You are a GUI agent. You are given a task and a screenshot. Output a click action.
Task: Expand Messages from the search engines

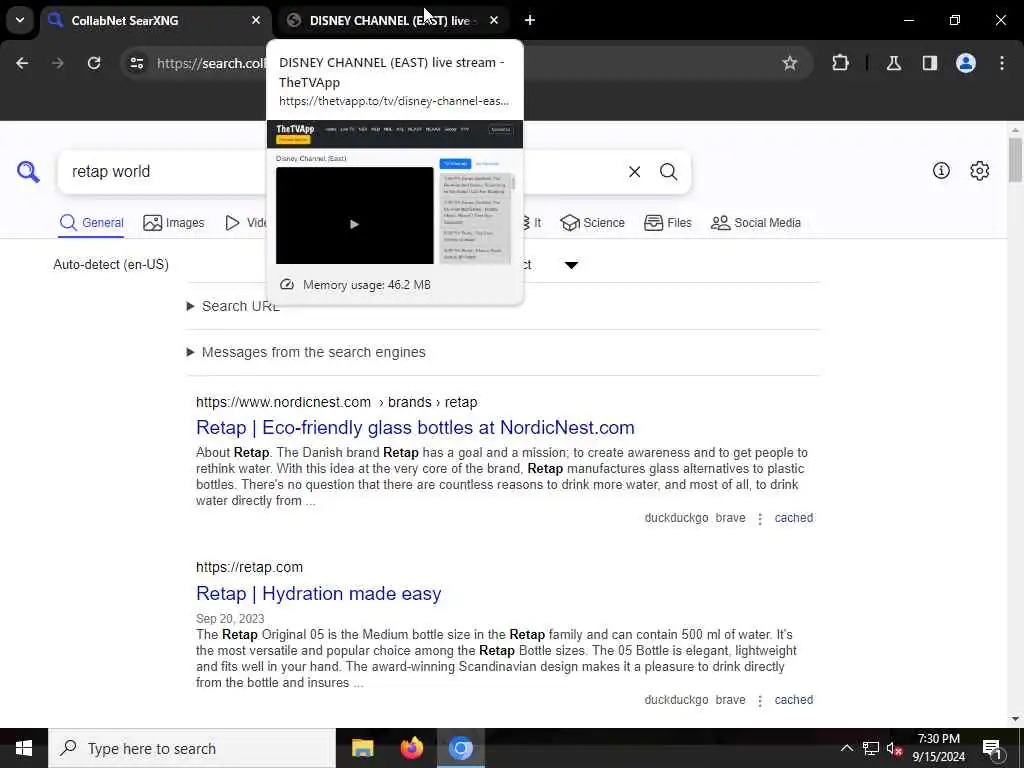(306, 352)
